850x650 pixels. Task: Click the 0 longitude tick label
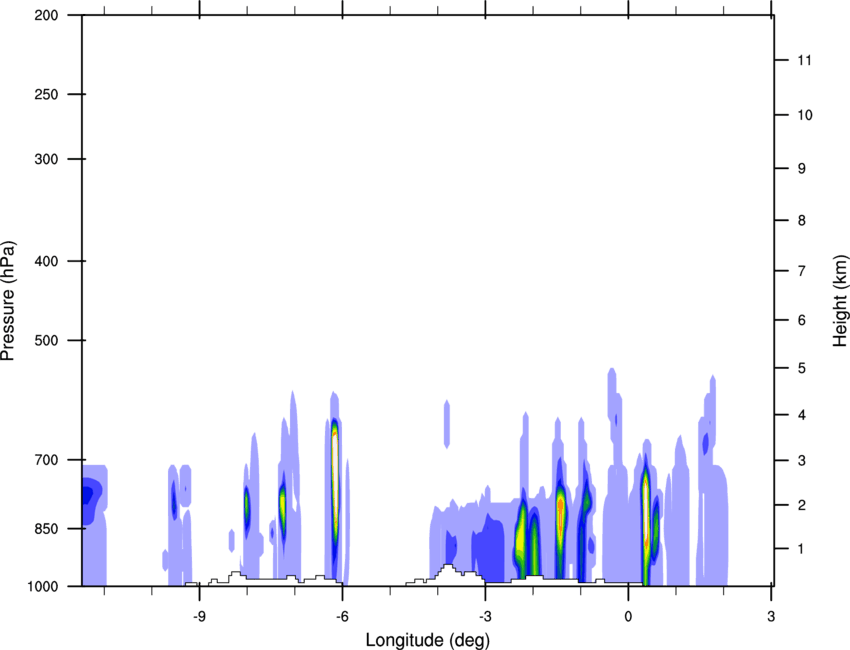pyautogui.click(x=628, y=616)
